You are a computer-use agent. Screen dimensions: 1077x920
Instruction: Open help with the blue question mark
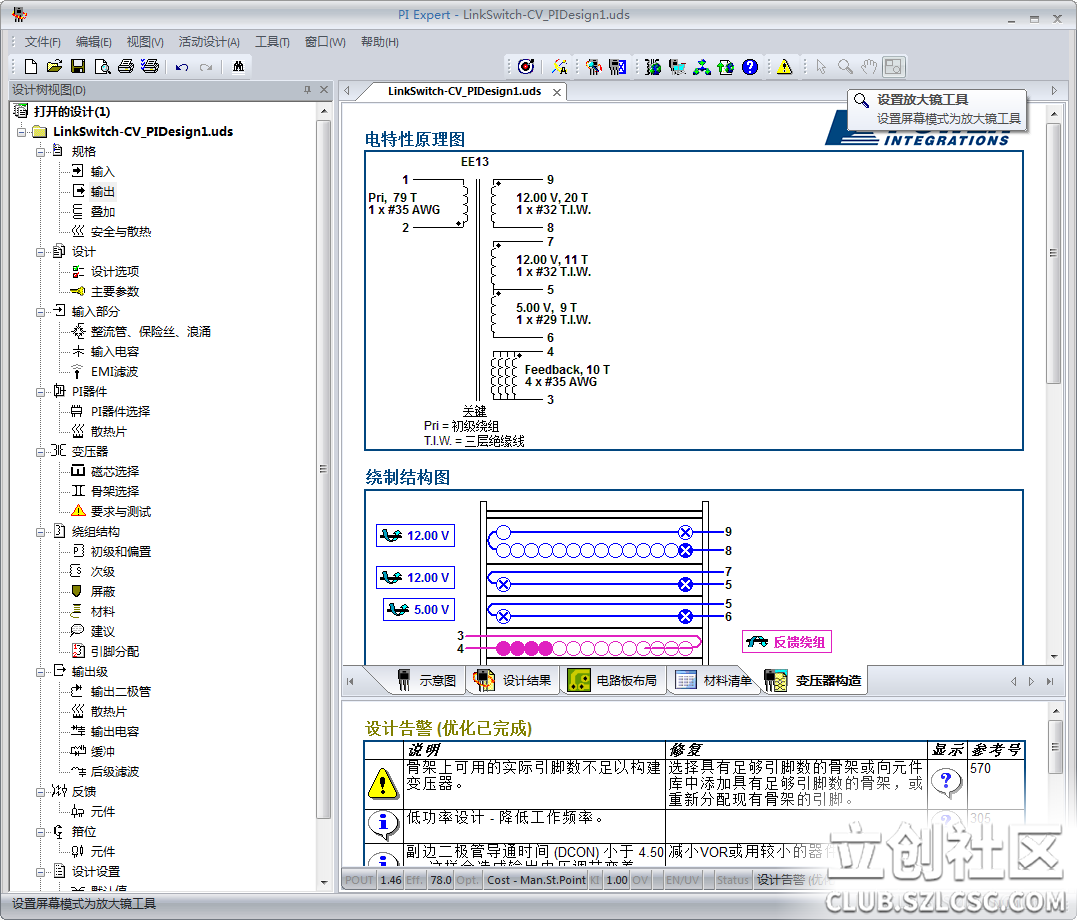750,67
